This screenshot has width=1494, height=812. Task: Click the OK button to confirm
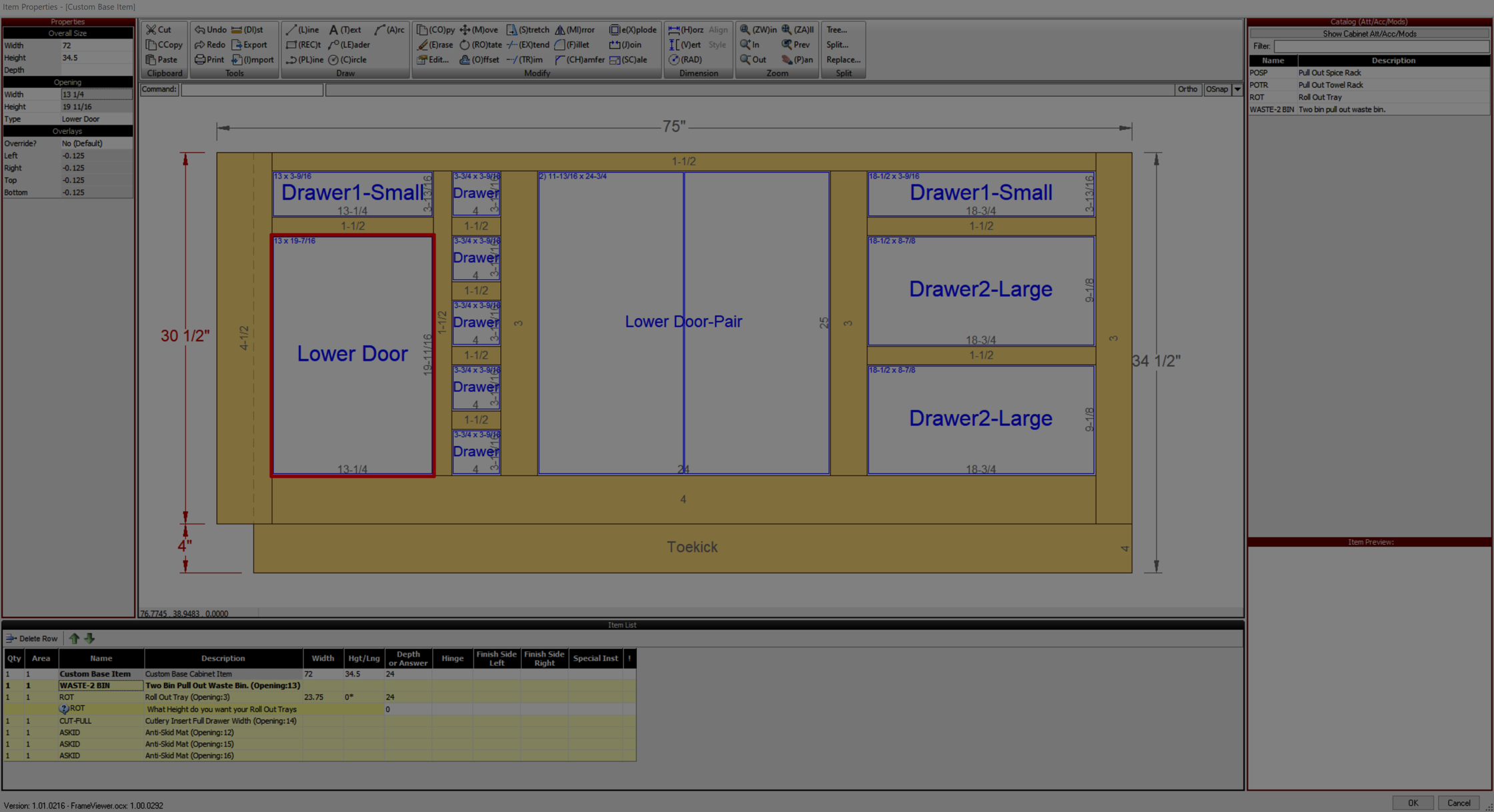1412,803
